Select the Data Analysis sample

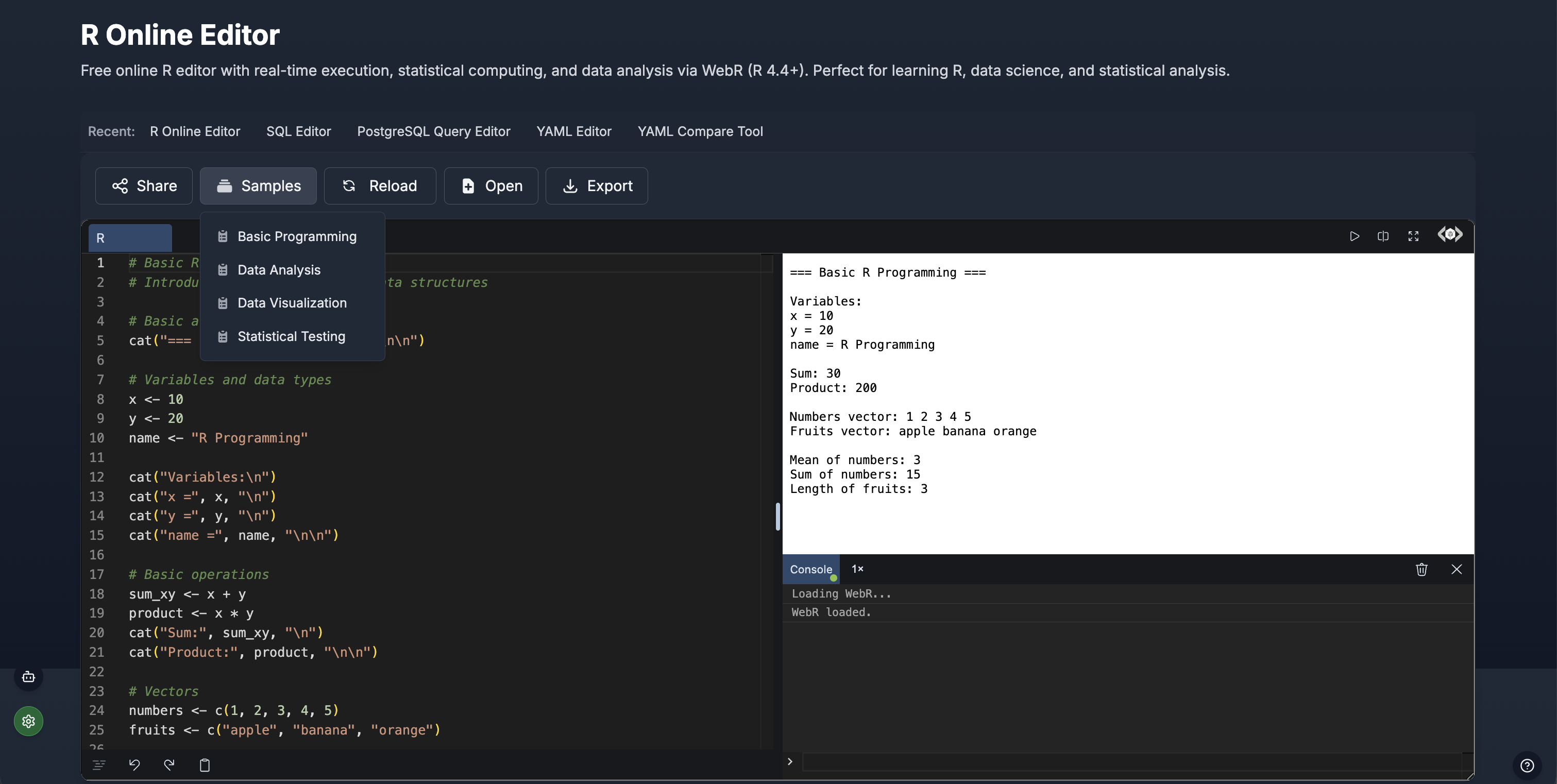279,269
